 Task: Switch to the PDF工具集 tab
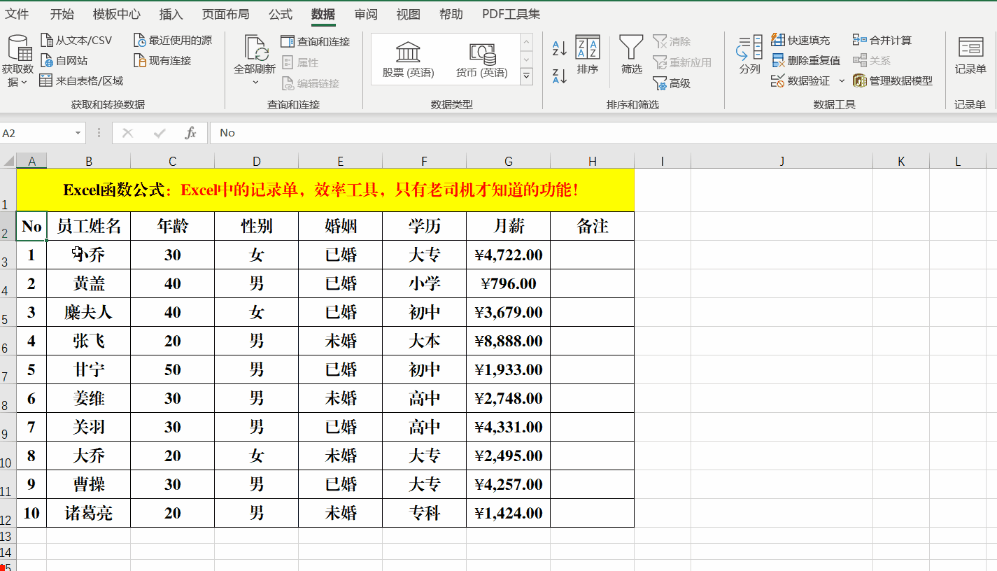point(511,14)
